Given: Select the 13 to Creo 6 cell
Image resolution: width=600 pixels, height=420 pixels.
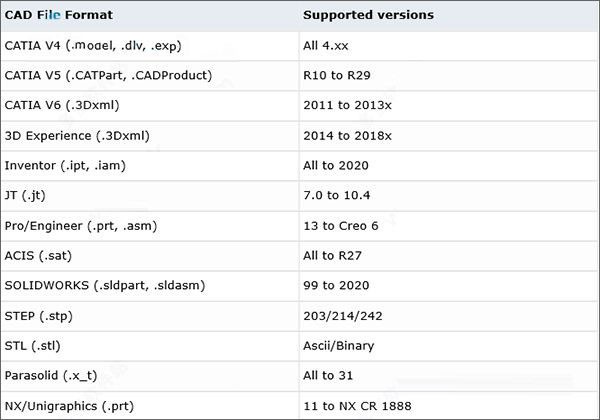Looking at the screenshot, I should point(343,225).
